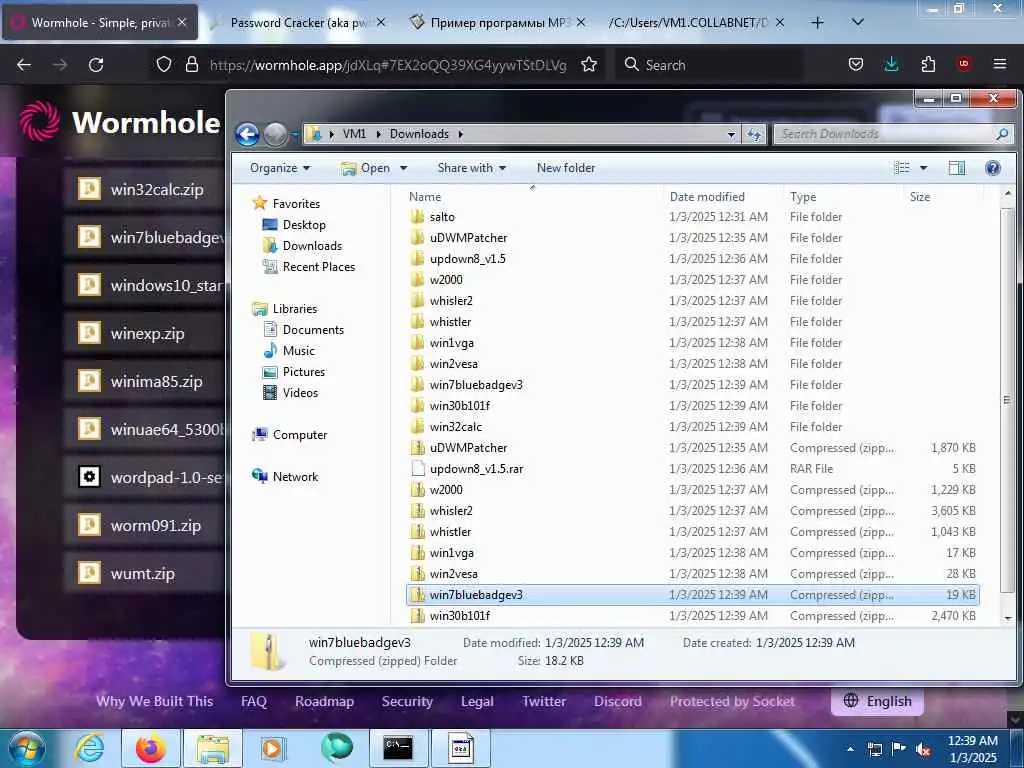Expand the address bar history dropdown
The width and height of the screenshot is (1024, 768).
point(731,135)
